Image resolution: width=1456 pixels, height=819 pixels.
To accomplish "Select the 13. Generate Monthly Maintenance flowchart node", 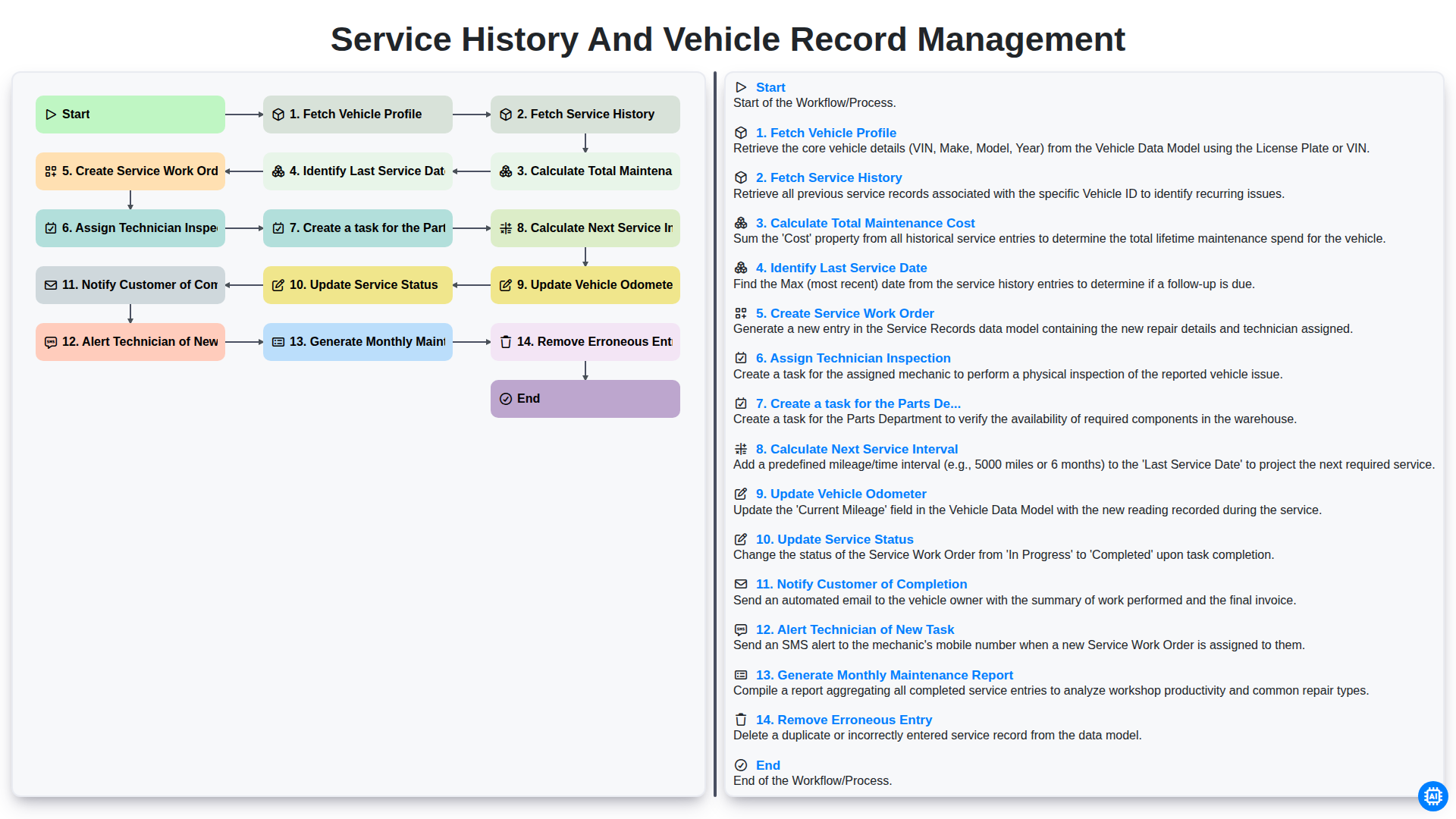I will 358,342.
